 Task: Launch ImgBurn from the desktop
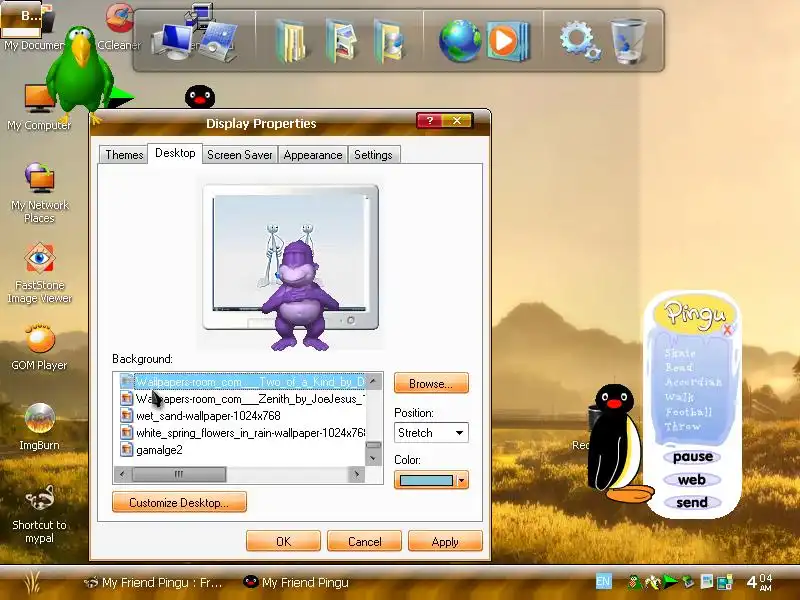[39, 427]
